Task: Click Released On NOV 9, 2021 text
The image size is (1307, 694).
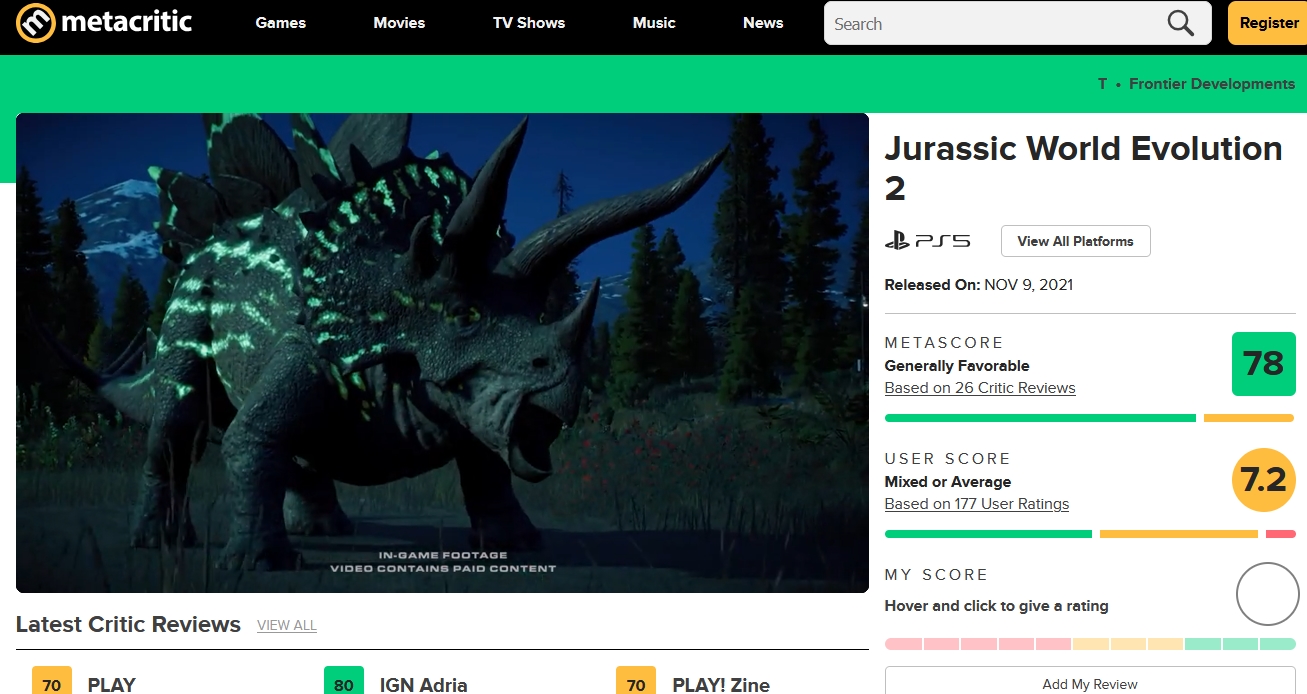Action: (x=979, y=285)
